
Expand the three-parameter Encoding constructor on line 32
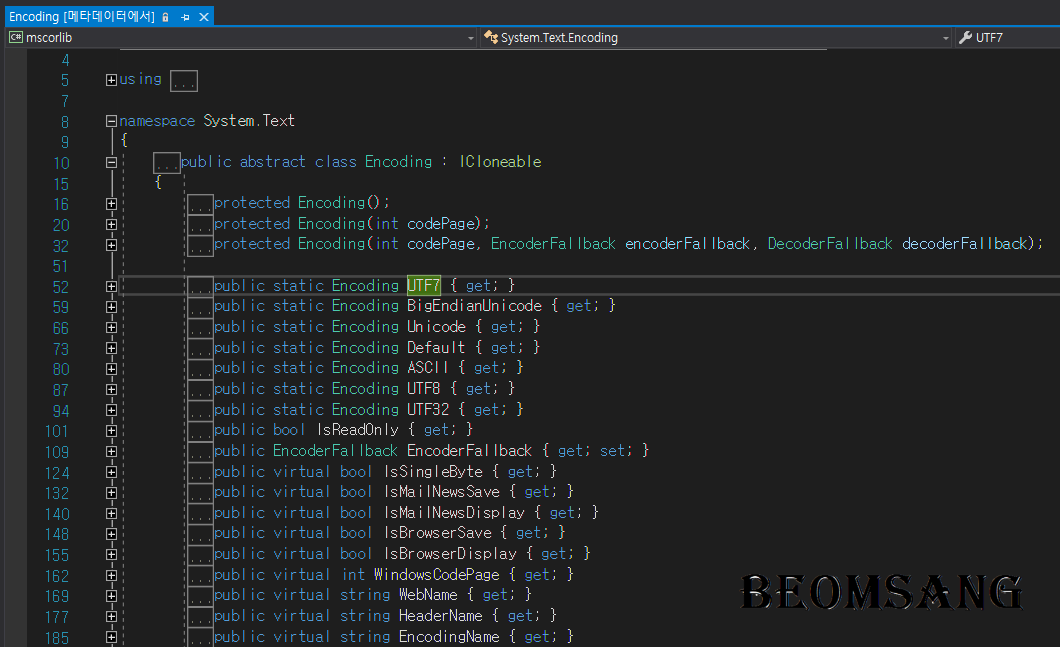tap(112, 245)
